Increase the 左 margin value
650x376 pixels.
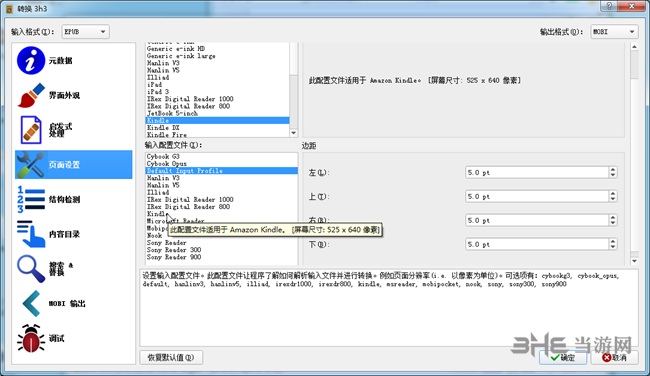coord(613,170)
